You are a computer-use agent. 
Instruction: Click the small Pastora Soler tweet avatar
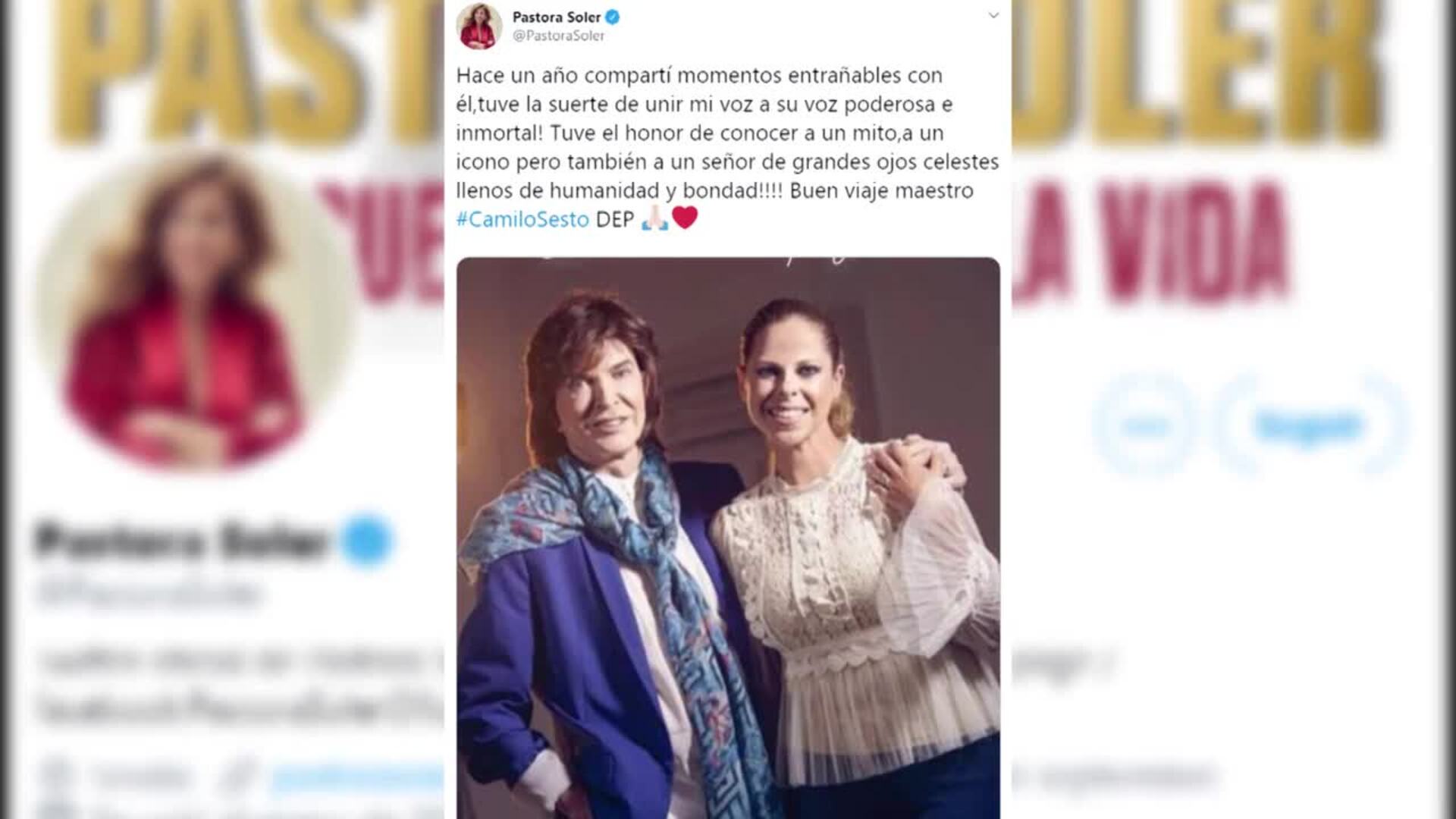coord(479,27)
